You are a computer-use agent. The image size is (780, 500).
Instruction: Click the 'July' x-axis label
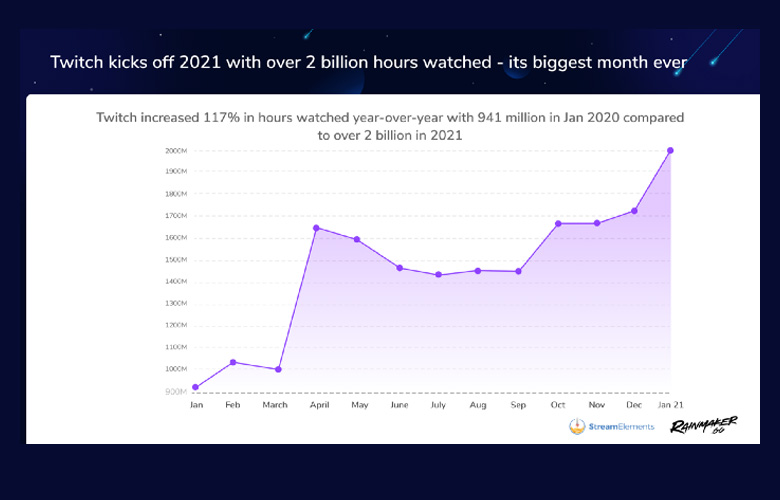(438, 405)
